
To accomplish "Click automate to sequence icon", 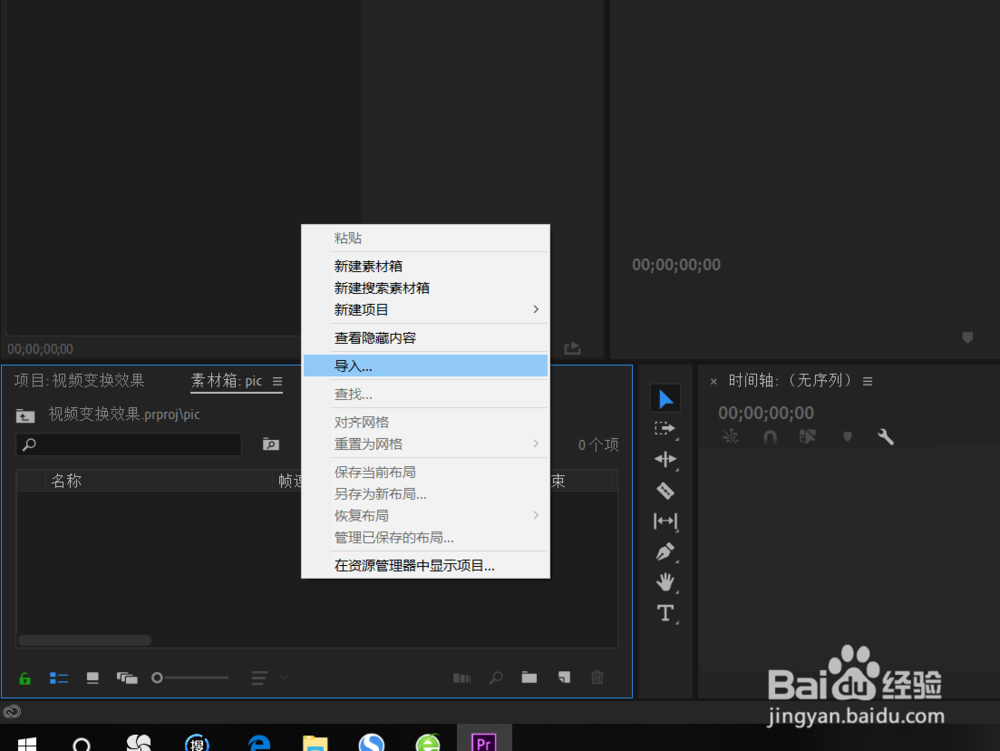I will pyautogui.click(x=462, y=678).
